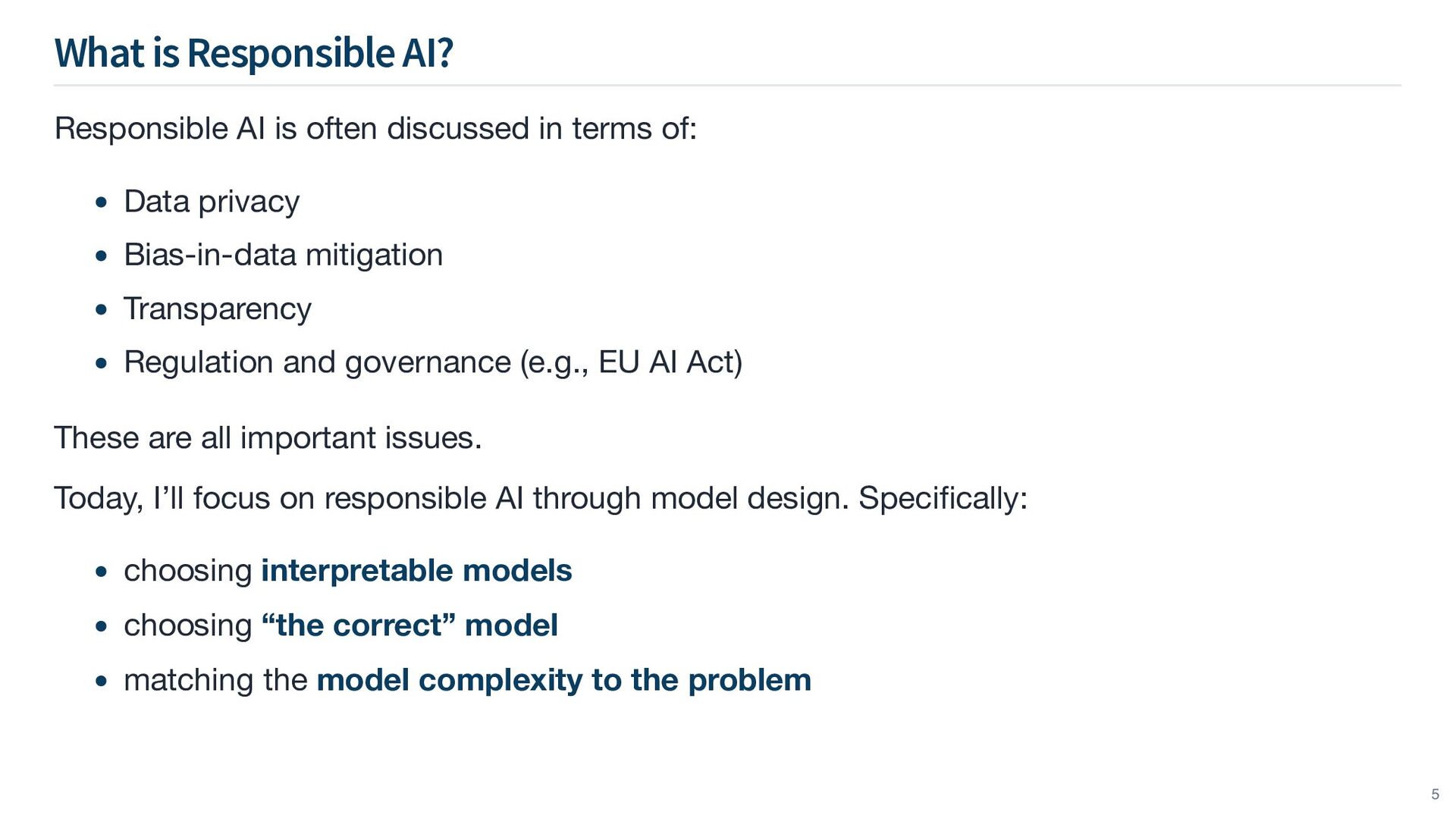Click the 'Regulation and governance' bullet text
Image resolution: width=1456 pixels, height=818 pixels.
point(317,362)
